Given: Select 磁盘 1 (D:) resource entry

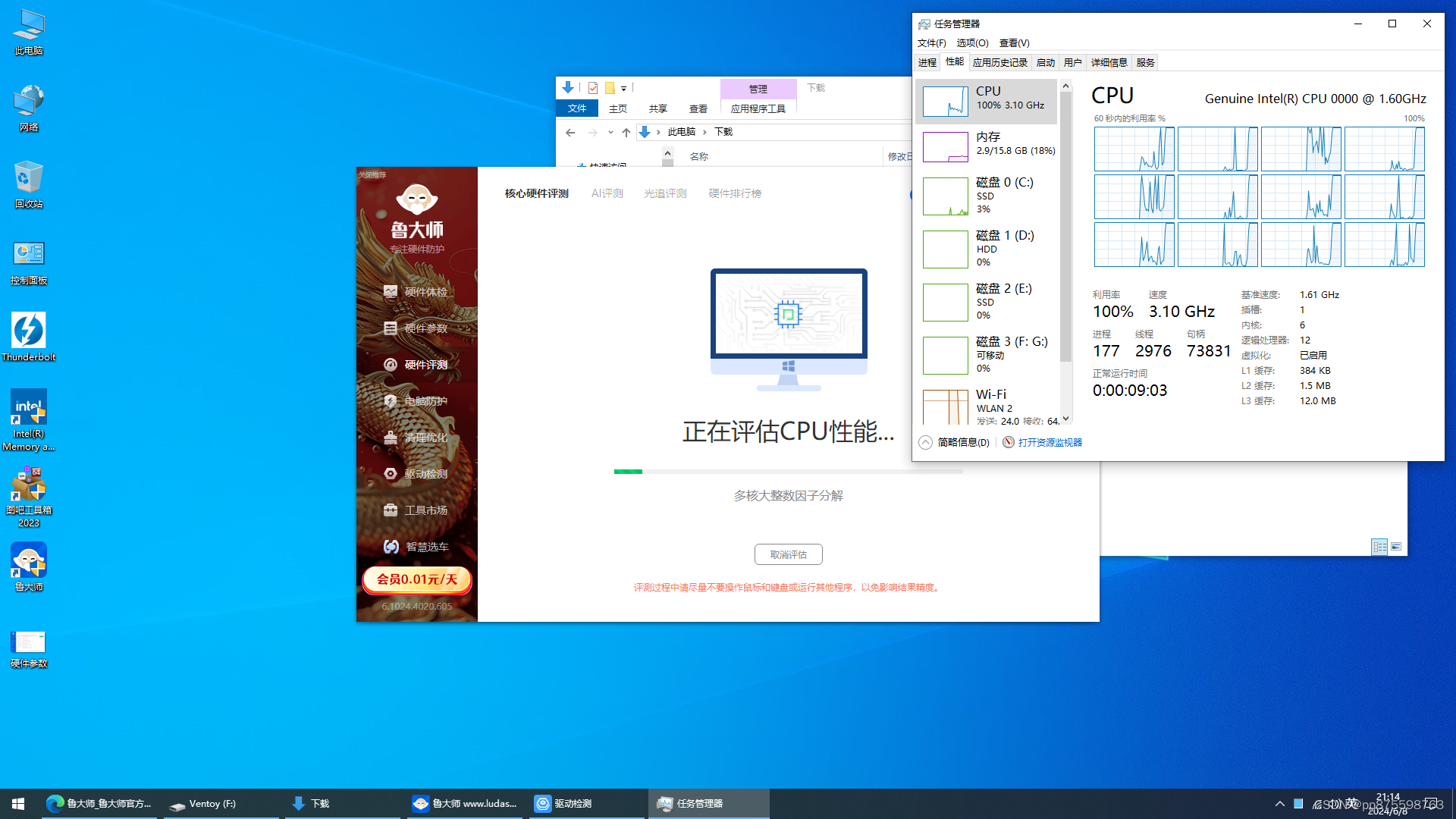Looking at the screenshot, I should (x=987, y=249).
